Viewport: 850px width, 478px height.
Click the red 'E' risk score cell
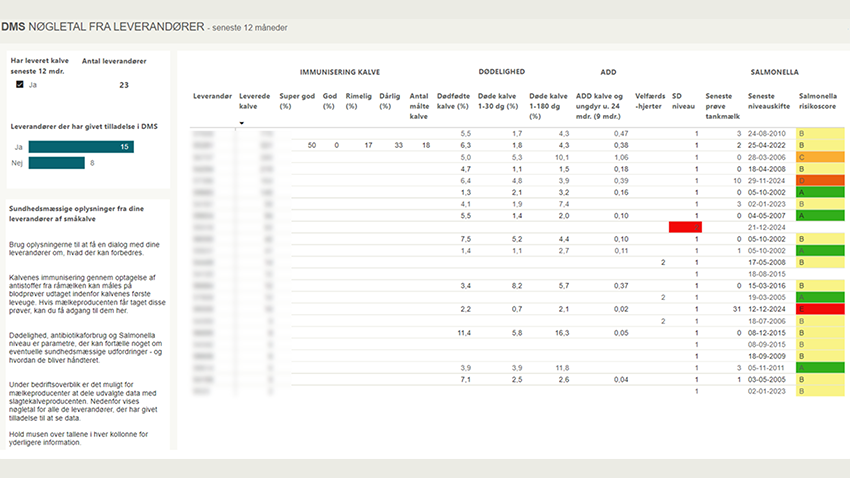(x=820, y=309)
